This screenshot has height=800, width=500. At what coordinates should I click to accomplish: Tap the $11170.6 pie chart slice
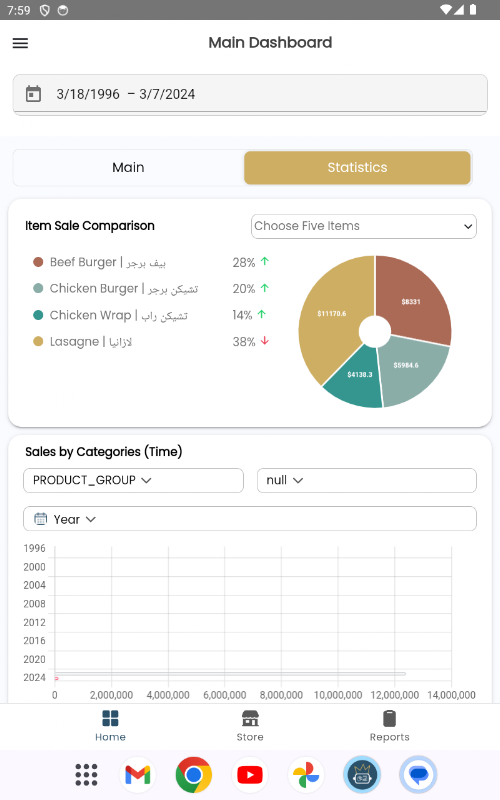(334, 316)
